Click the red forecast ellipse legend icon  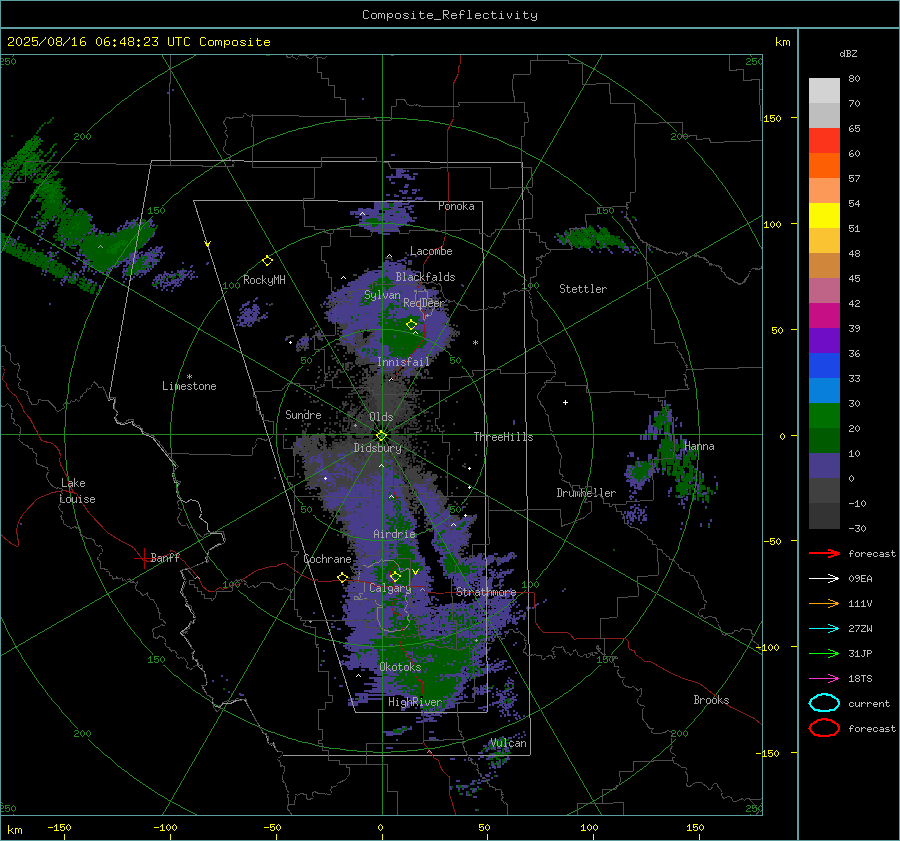tap(824, 727)
